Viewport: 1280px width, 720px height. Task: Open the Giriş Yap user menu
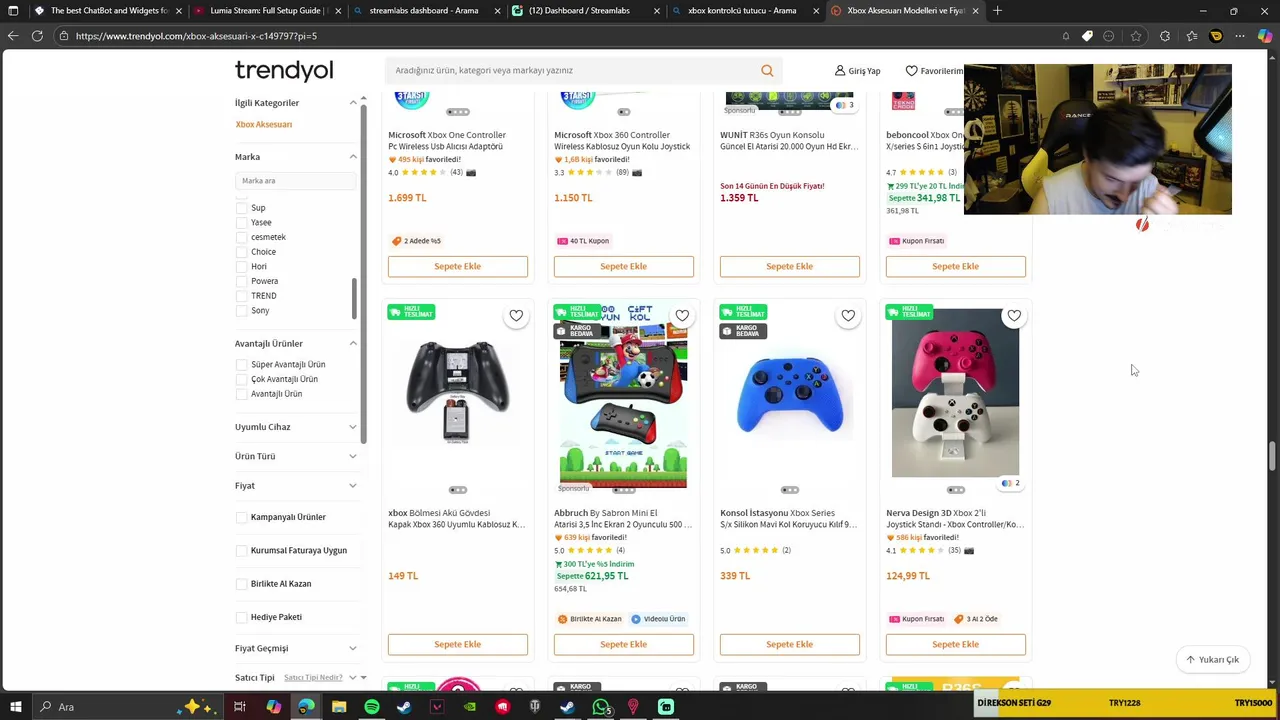click(858, 71)
